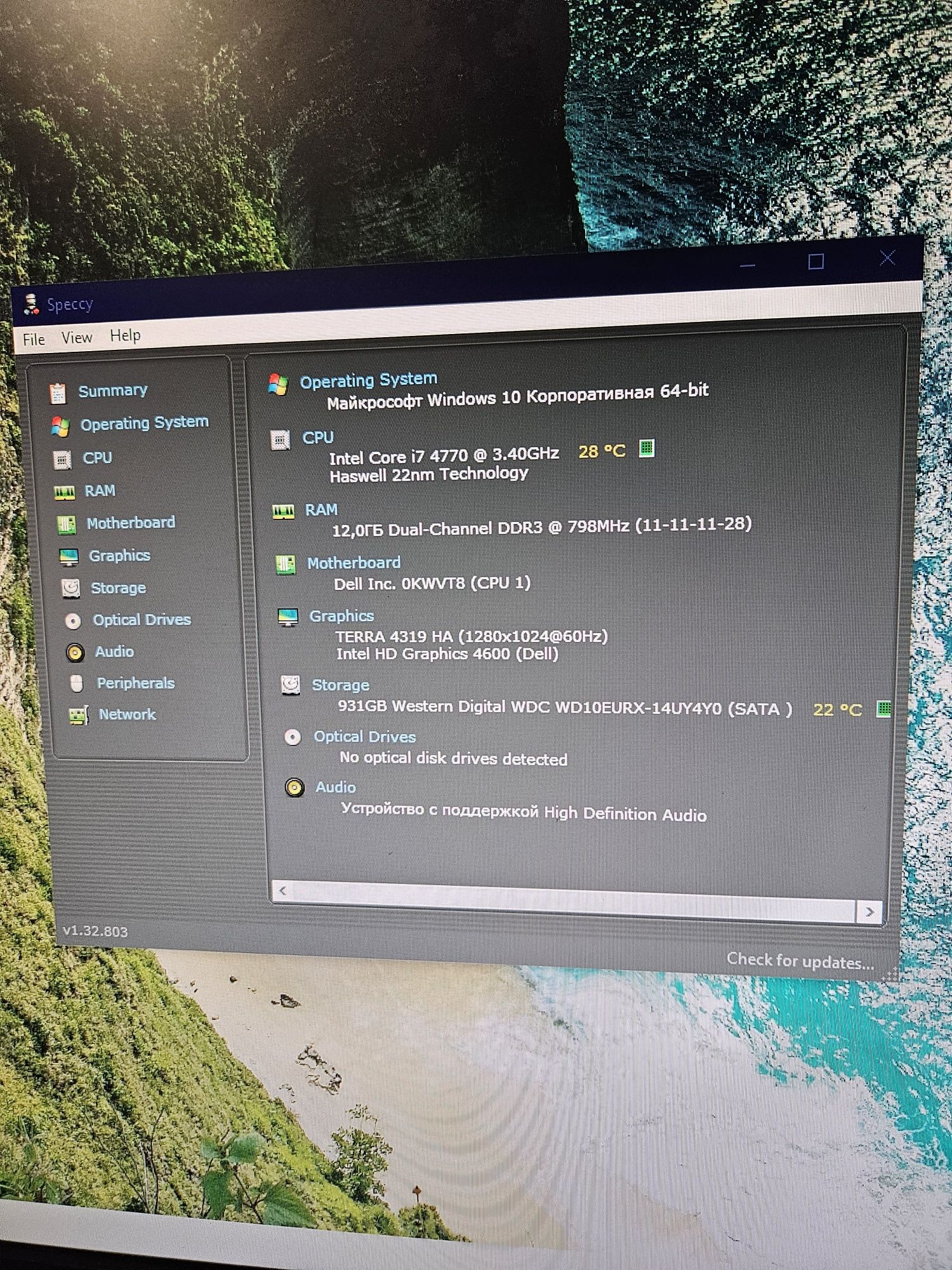Open the Help menu
952x1270 pixels.
coord(125,335)
